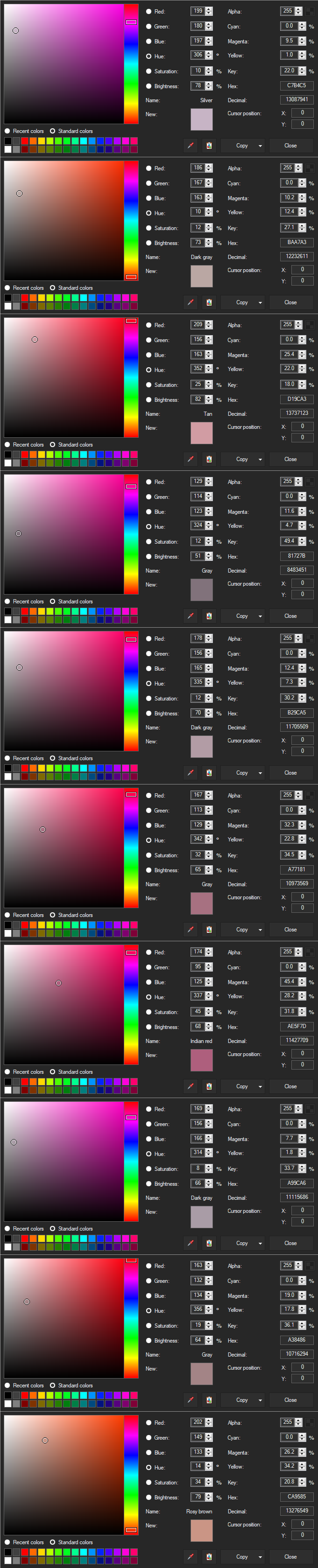Click the Close button in the D19CA3 dialog
The height and width of the screenshot is (1568, 318).
click(290, 459)
